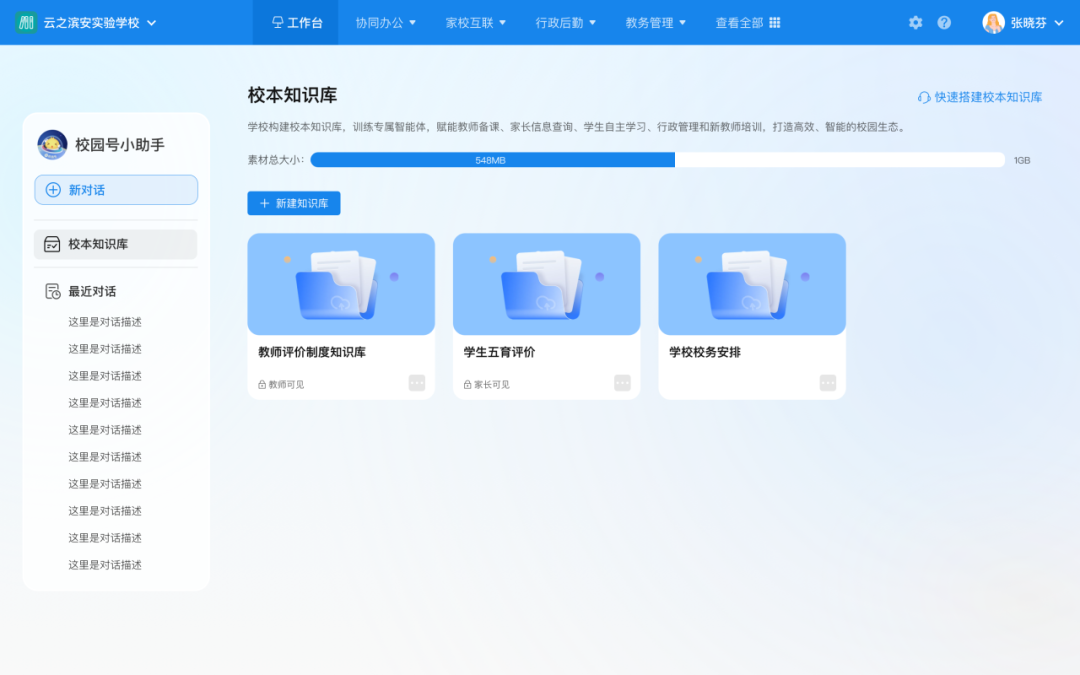1080x675 pixels.
Task: Click the help question mark icon
Action: [942, 22]
